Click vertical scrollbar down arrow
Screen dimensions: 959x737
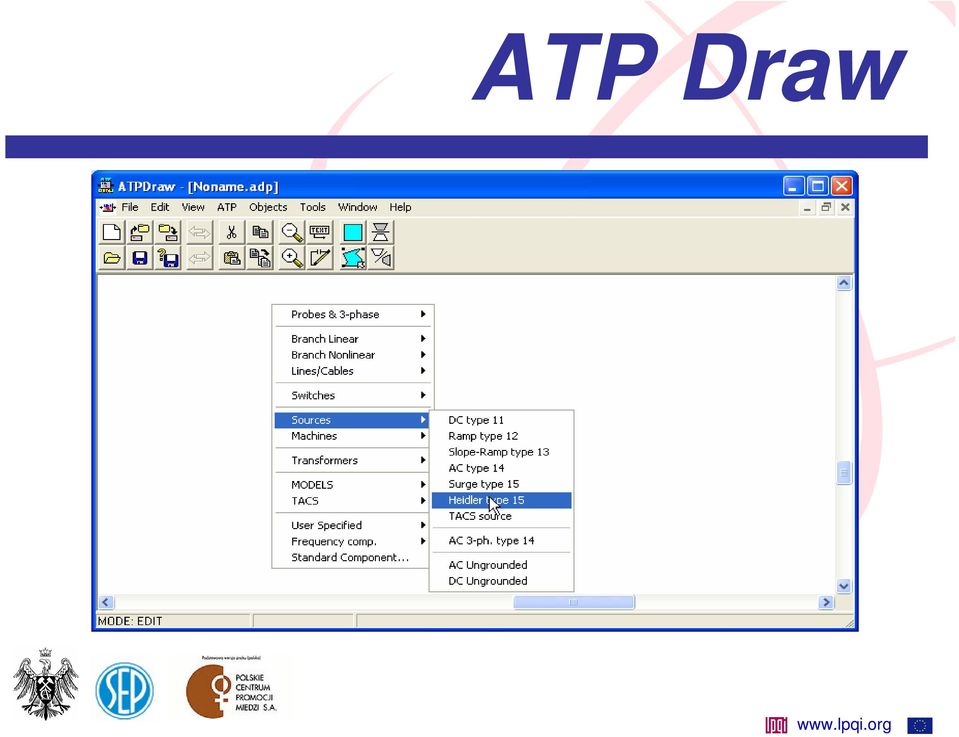click(844, 586)
